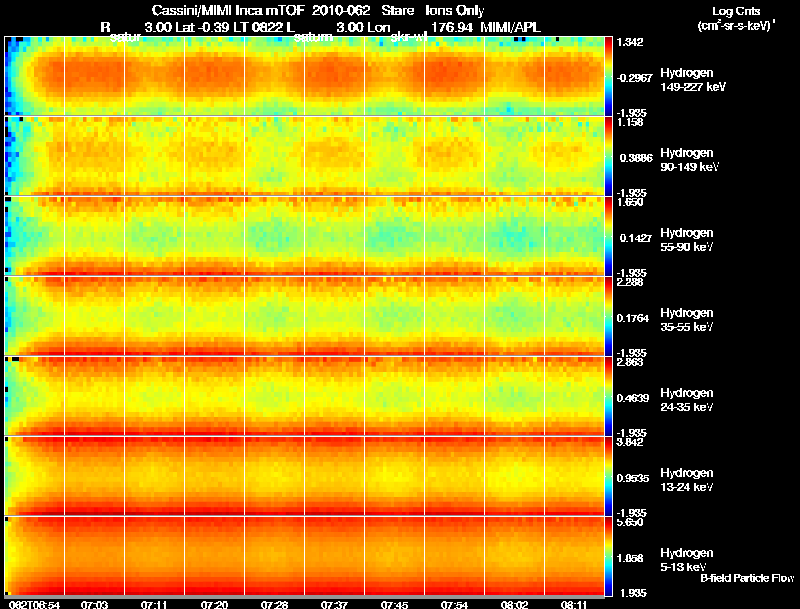Select the Hydrogen 55-90 keV label

687,240
